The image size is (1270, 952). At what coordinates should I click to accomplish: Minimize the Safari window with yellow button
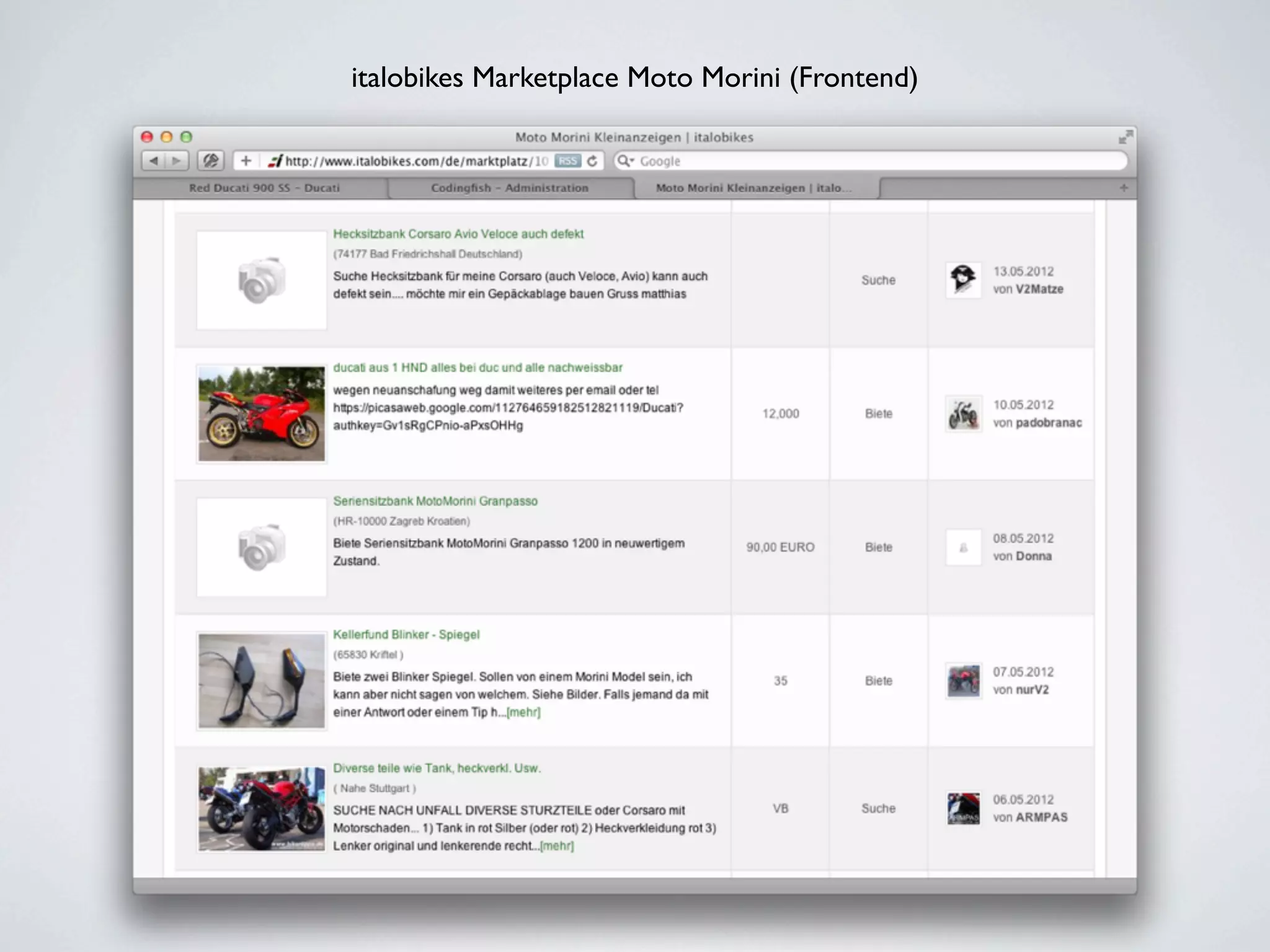click(166, 137)
